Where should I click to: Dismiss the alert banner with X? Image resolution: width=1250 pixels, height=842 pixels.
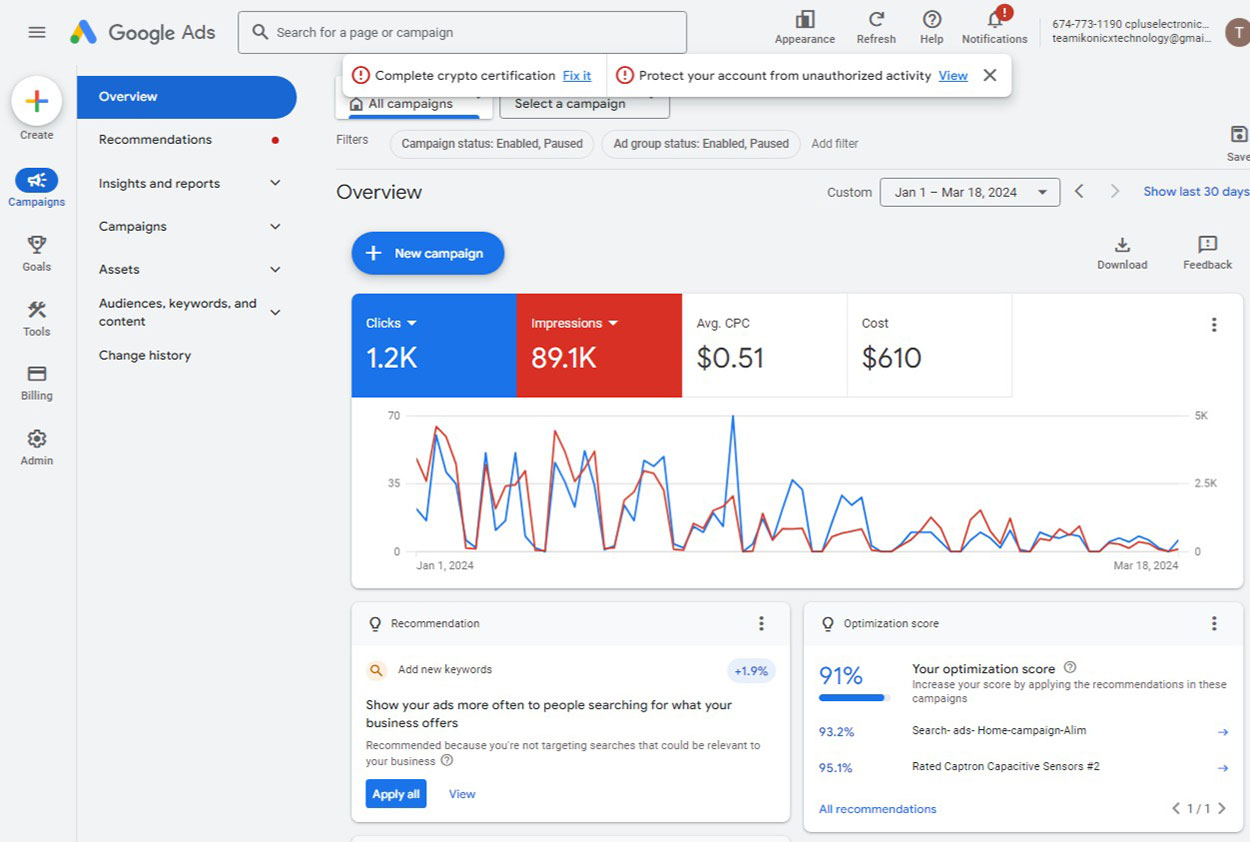click(x=990, y=75)
